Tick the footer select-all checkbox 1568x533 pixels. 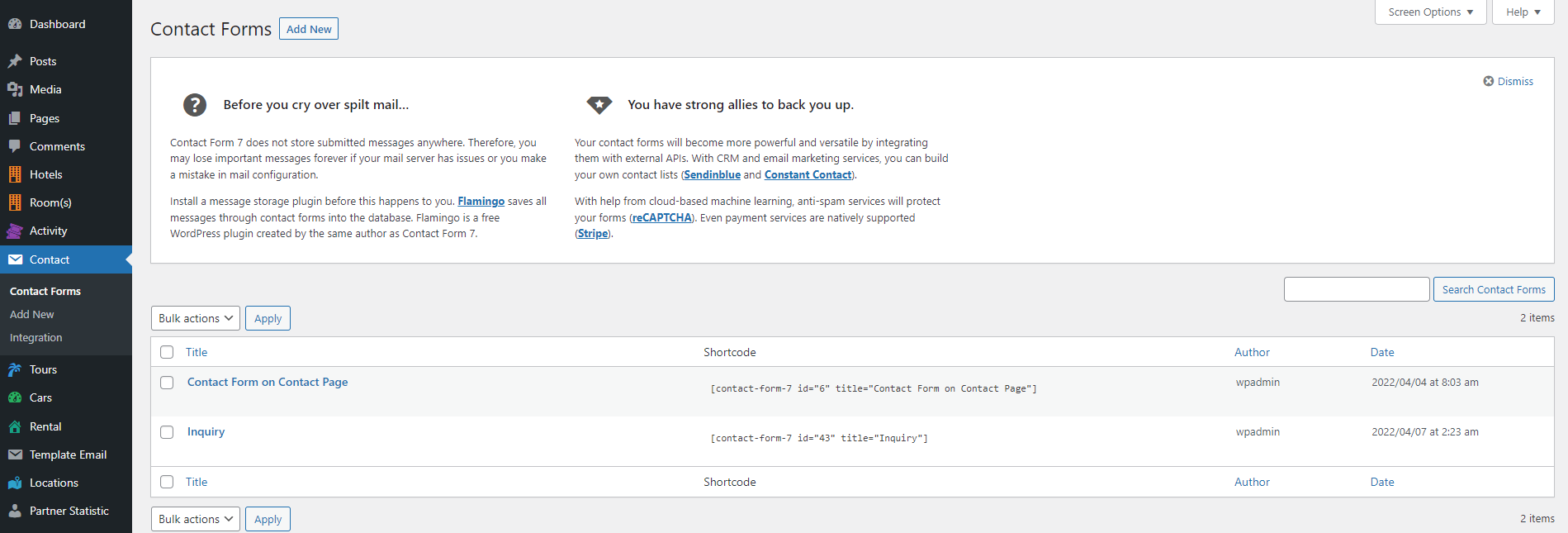coord(167,482)
